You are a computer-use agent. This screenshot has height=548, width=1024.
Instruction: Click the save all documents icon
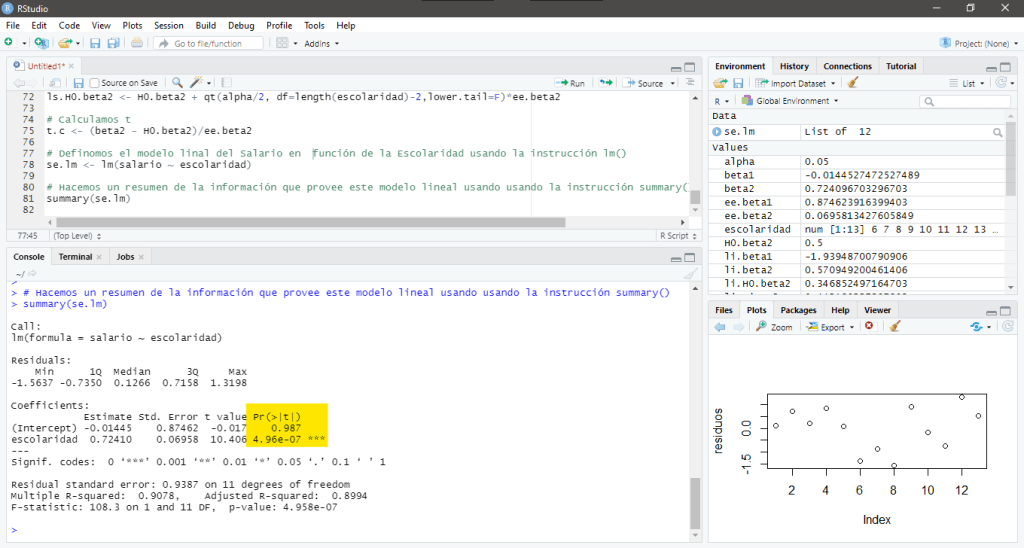pos(113,43)
